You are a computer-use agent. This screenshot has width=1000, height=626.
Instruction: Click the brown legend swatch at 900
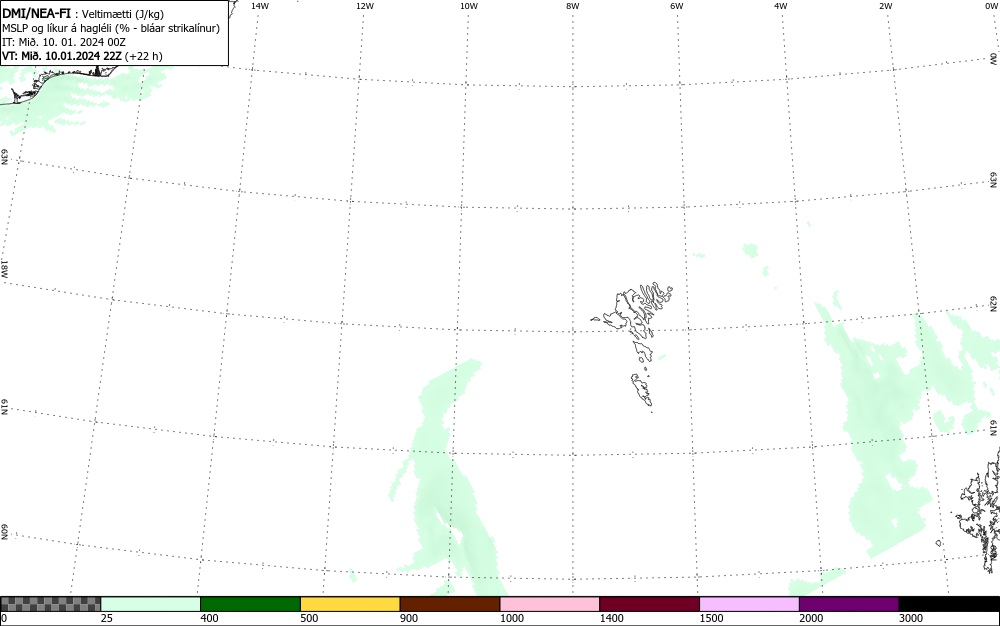pos(450,604)
